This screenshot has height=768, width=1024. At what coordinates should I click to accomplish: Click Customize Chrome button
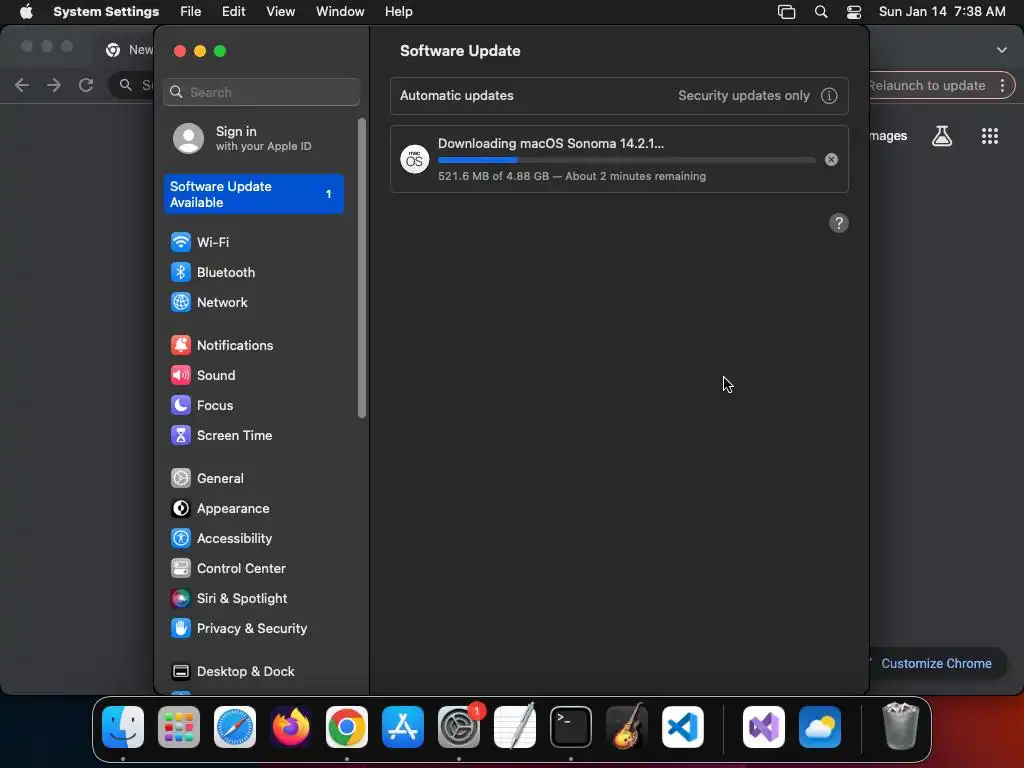[936, 664]
